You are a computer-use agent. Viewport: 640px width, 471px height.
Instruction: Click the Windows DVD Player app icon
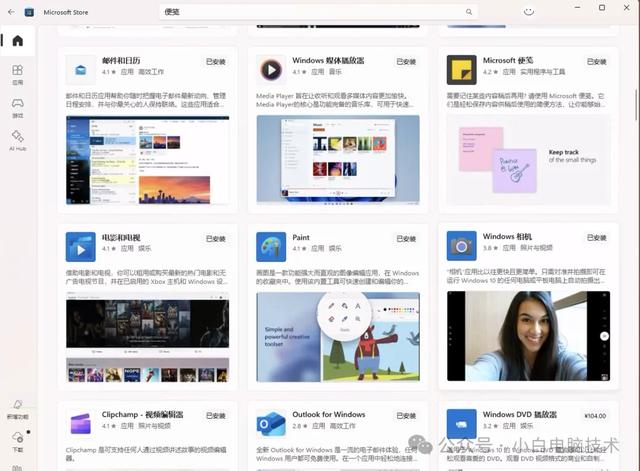[462, 424]
